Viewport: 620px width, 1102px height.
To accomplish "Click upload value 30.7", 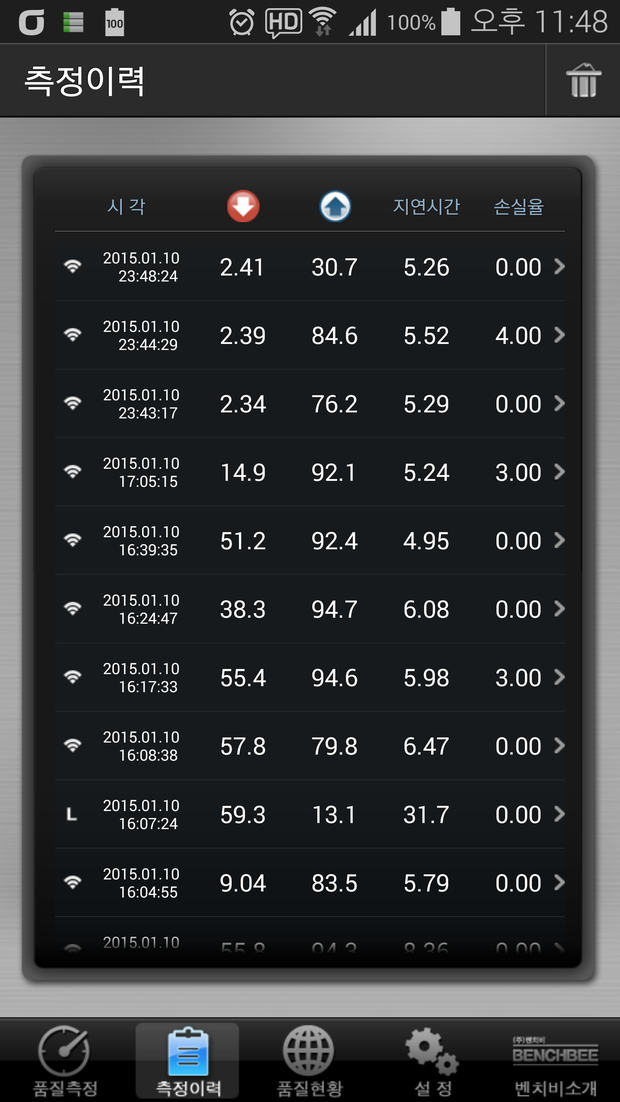I will click(x=335, y=267).
